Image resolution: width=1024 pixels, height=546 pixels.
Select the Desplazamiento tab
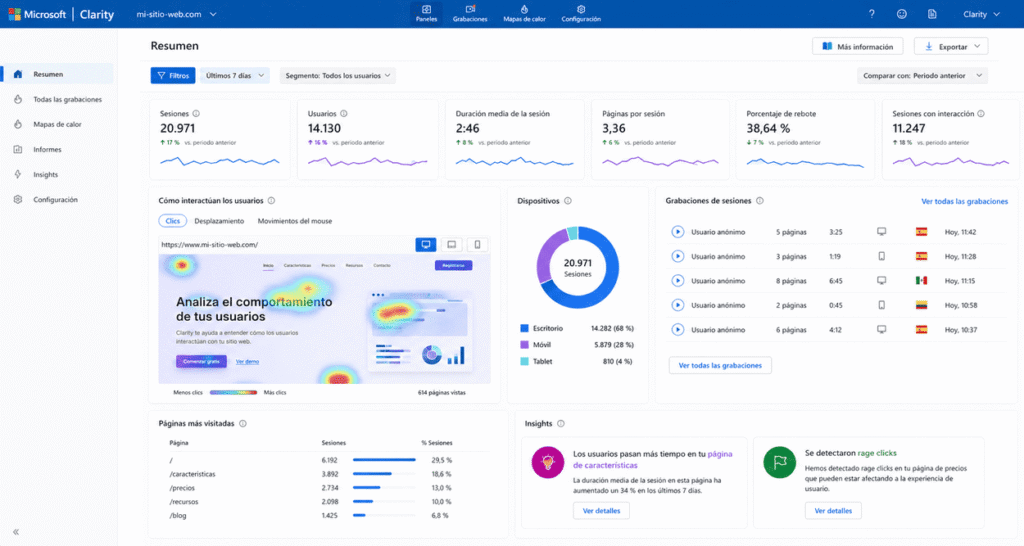click(x=219, y=221)
